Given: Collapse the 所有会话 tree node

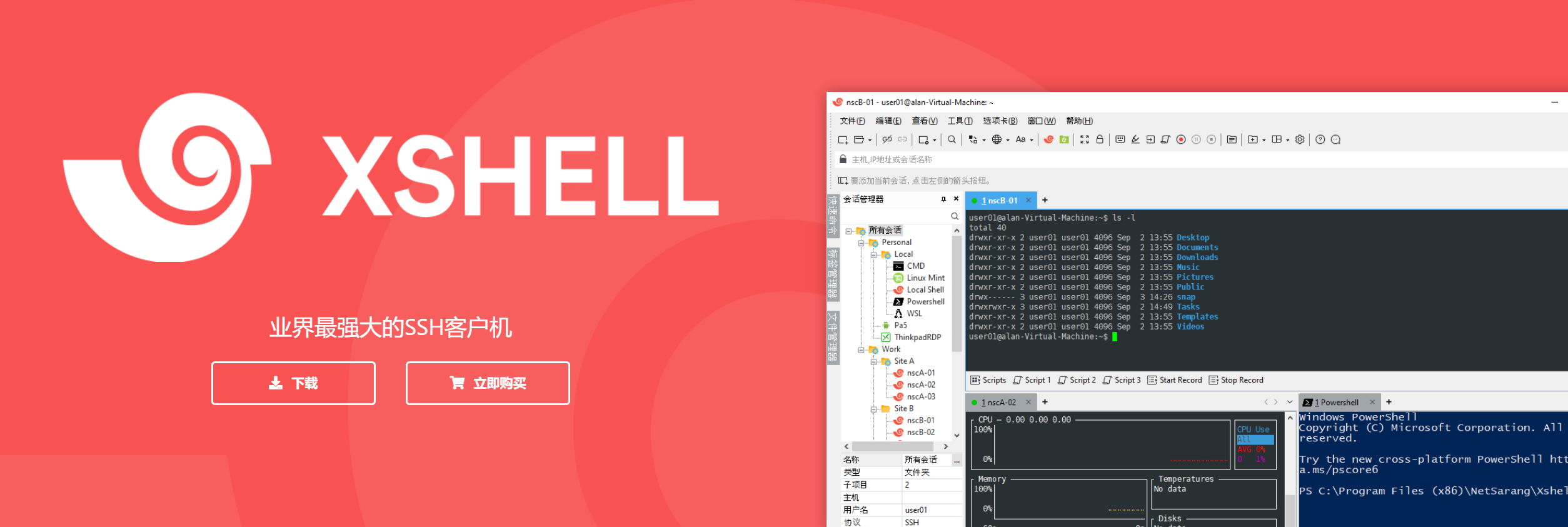Looking at the screenshot, I should click(848, 231).
